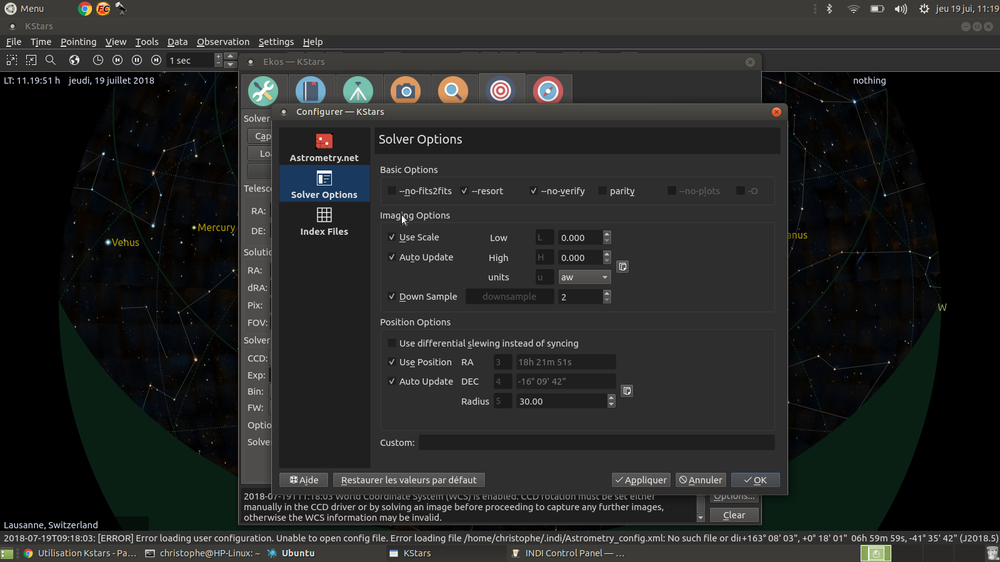Viewport: 1000px width, 562px height.
Task: Toggle the Use Position checkbox
Action: pyautogui.click(x=392, y=362)
